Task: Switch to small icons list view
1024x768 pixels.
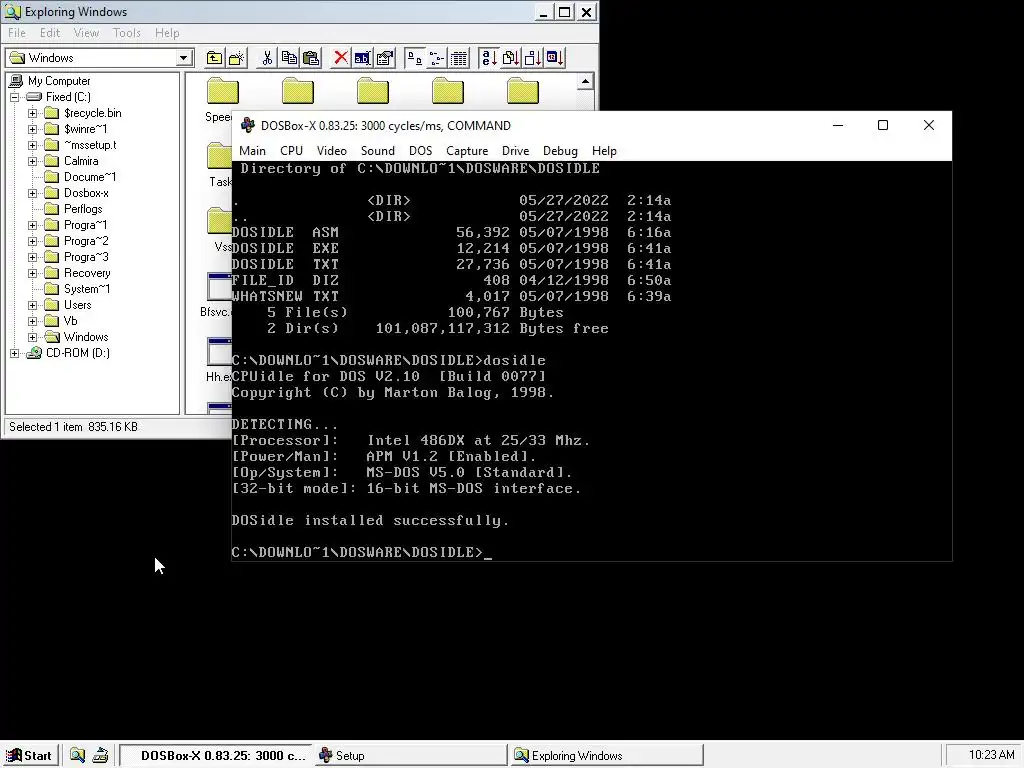Action: tap(437, 58)
